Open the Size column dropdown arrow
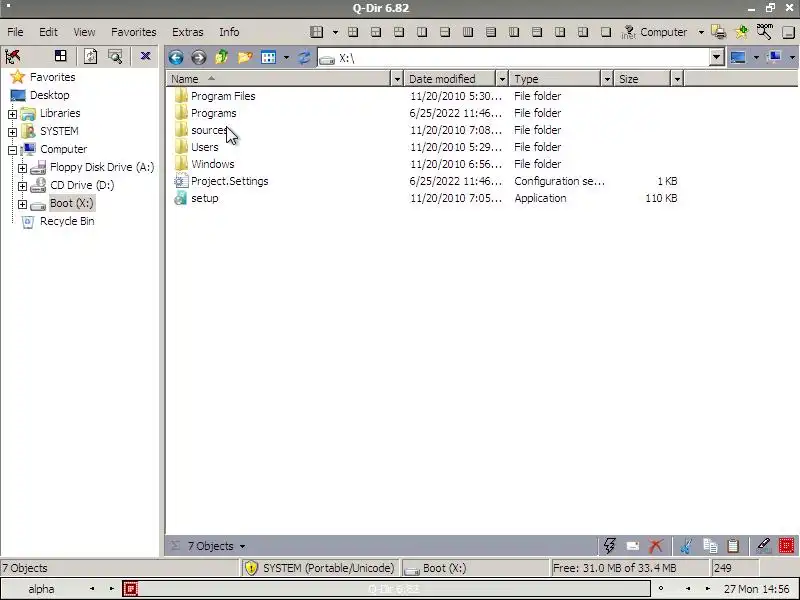Viewport: 800px width, 600px height. tap(677, 79)
